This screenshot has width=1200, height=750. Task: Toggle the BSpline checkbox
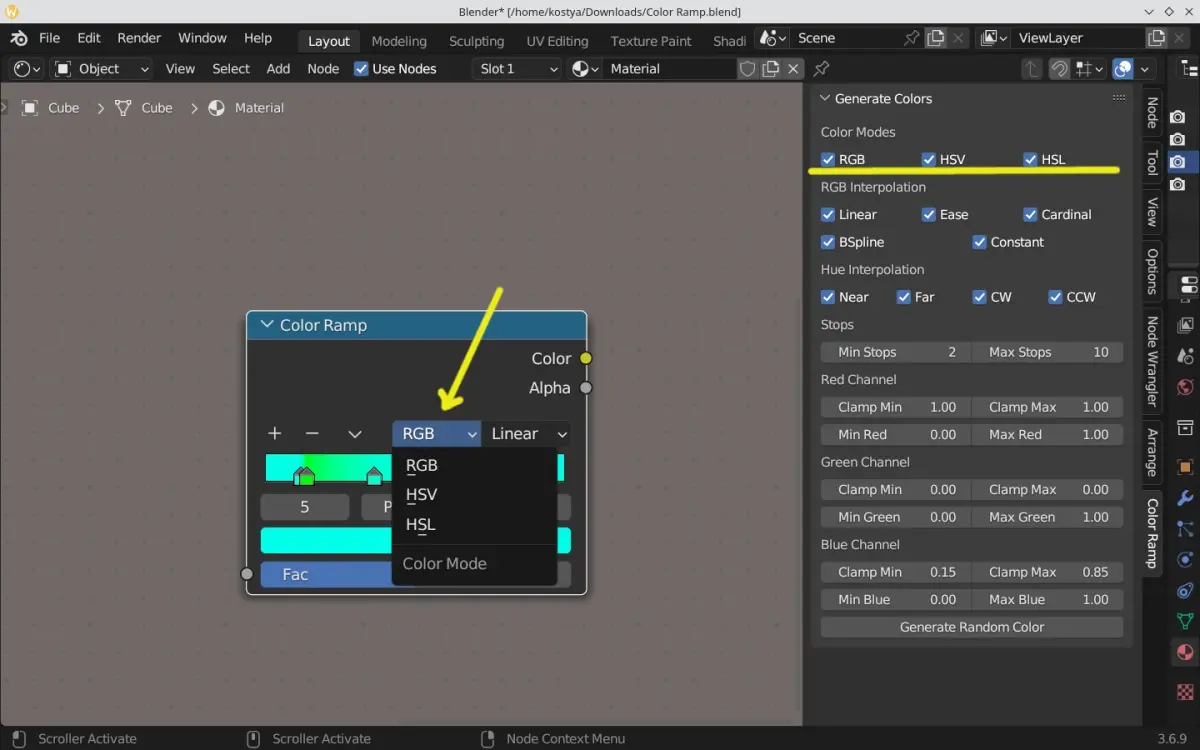click(828, 242)
